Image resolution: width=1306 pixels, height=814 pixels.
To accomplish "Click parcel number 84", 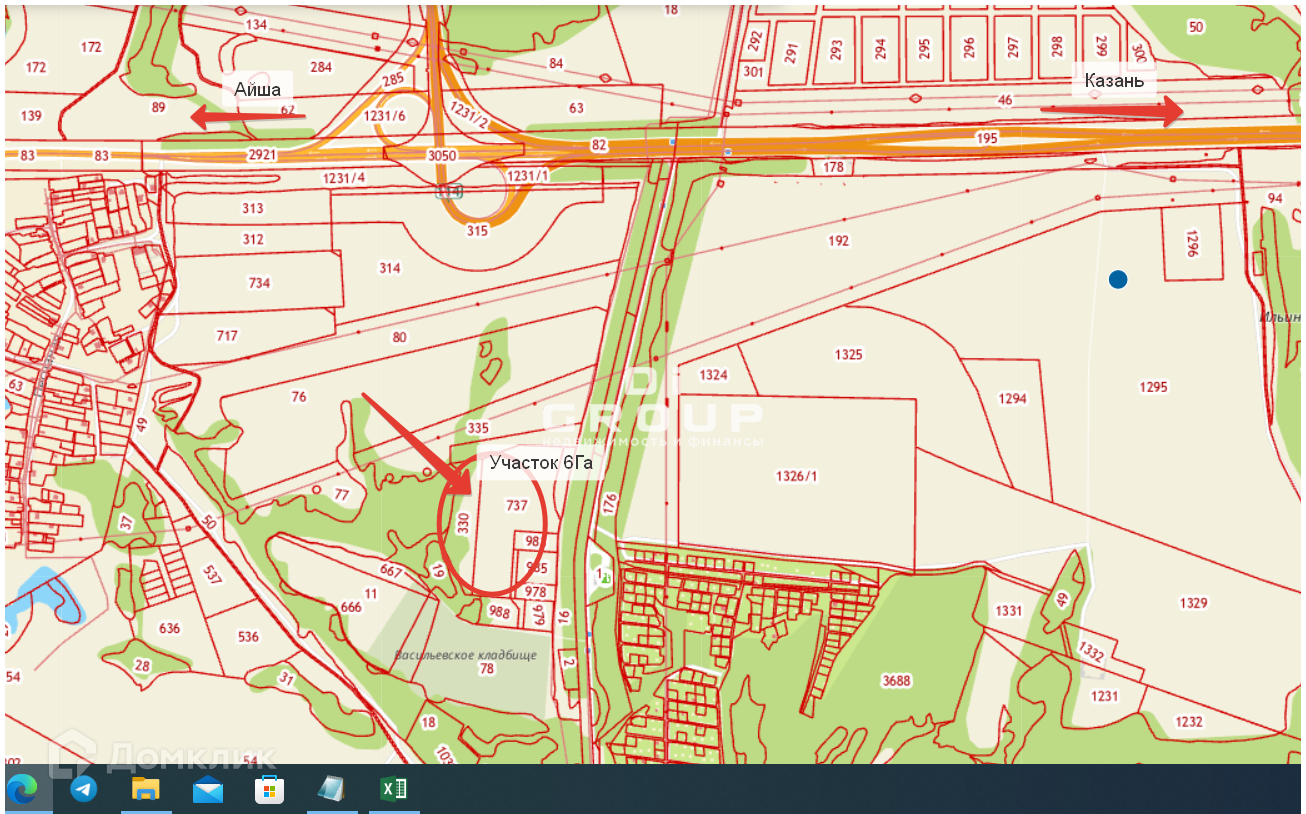I will 557,64.
